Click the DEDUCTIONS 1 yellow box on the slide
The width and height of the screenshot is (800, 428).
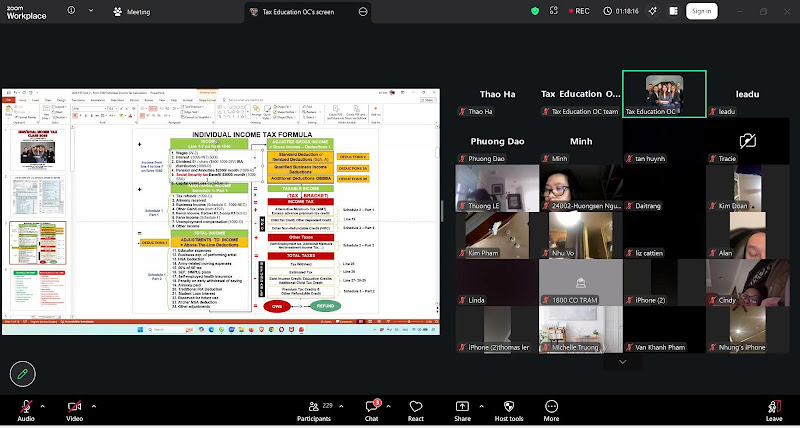point(155,243)
